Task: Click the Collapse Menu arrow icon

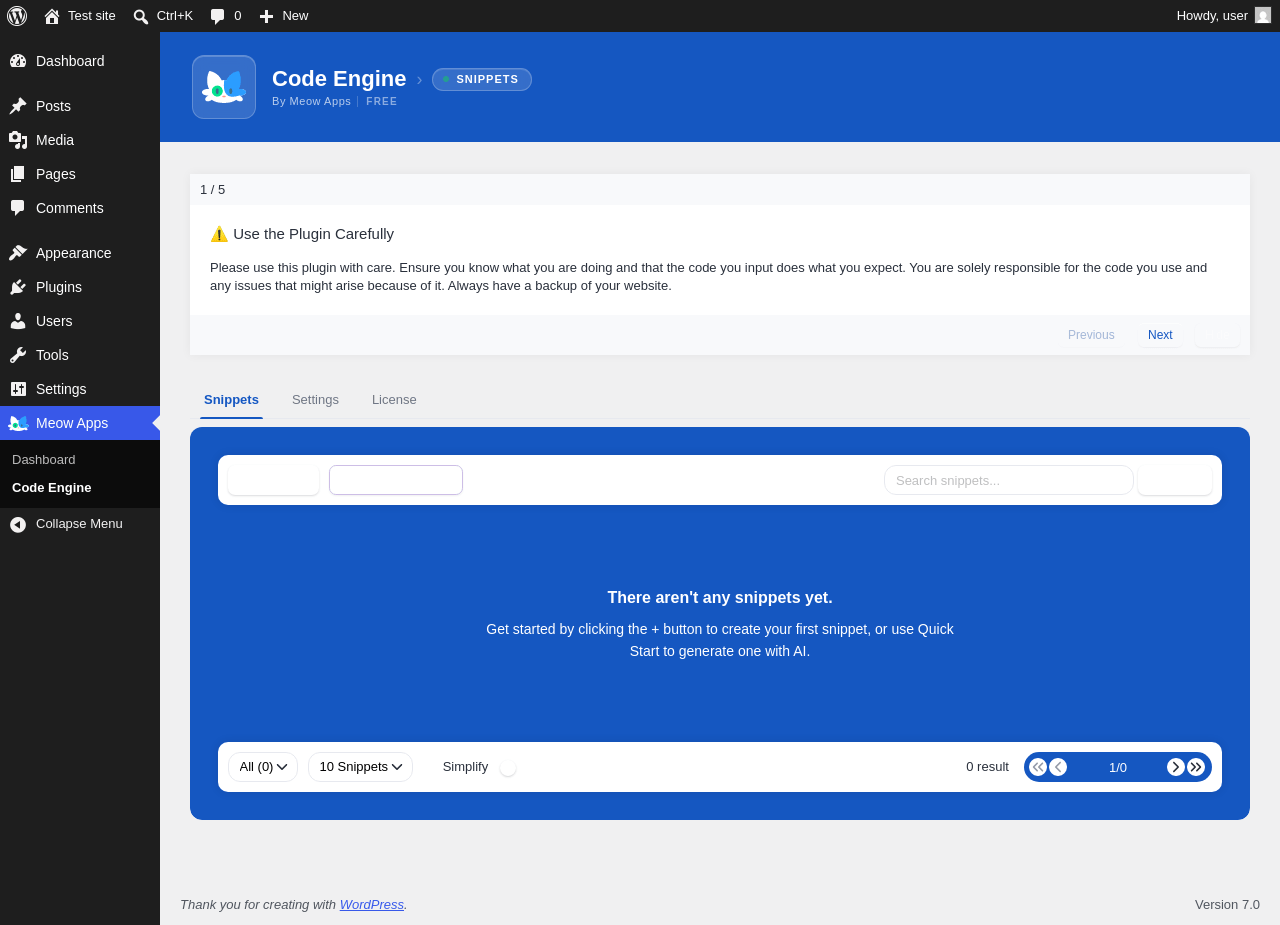Action: point(18,524)
